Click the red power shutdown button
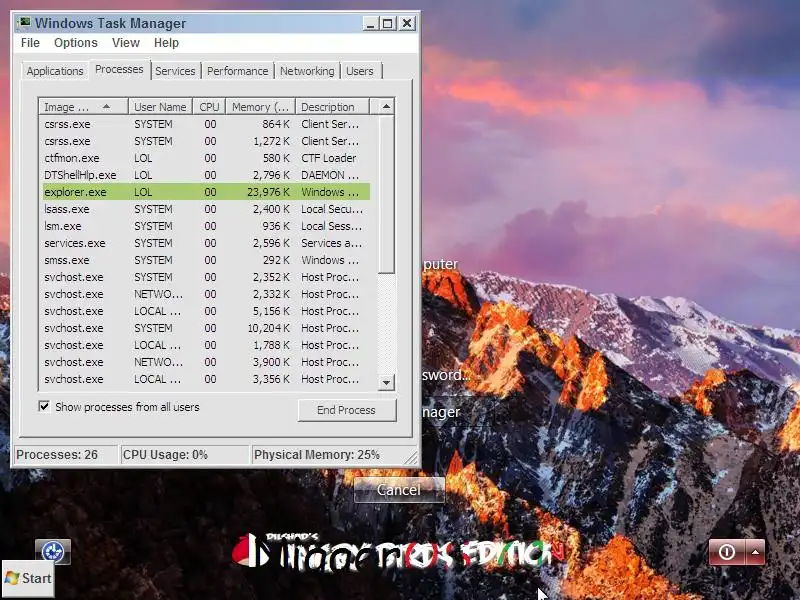 point(727,552)
